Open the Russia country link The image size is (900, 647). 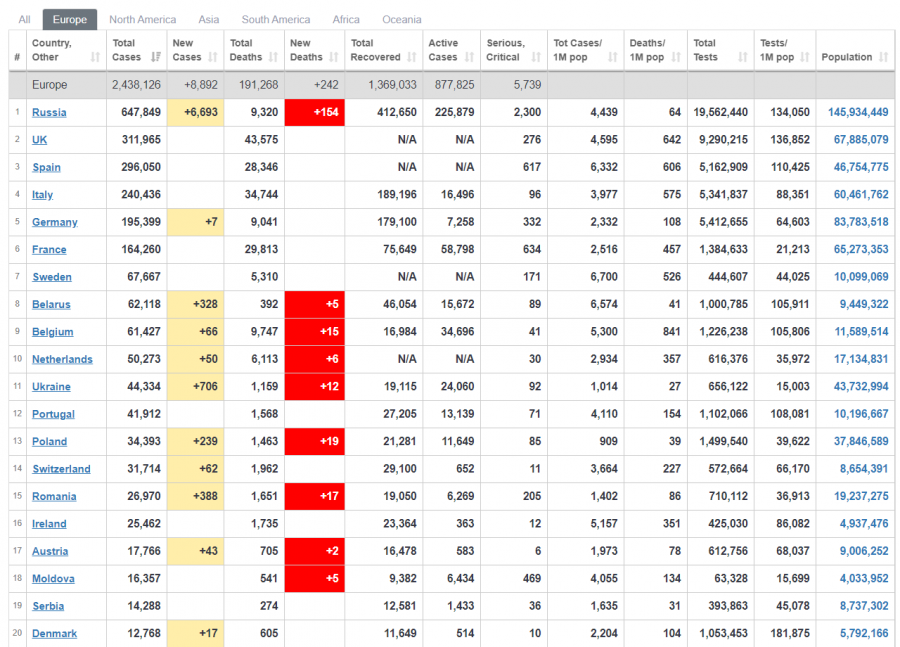(x=49, y=113)
